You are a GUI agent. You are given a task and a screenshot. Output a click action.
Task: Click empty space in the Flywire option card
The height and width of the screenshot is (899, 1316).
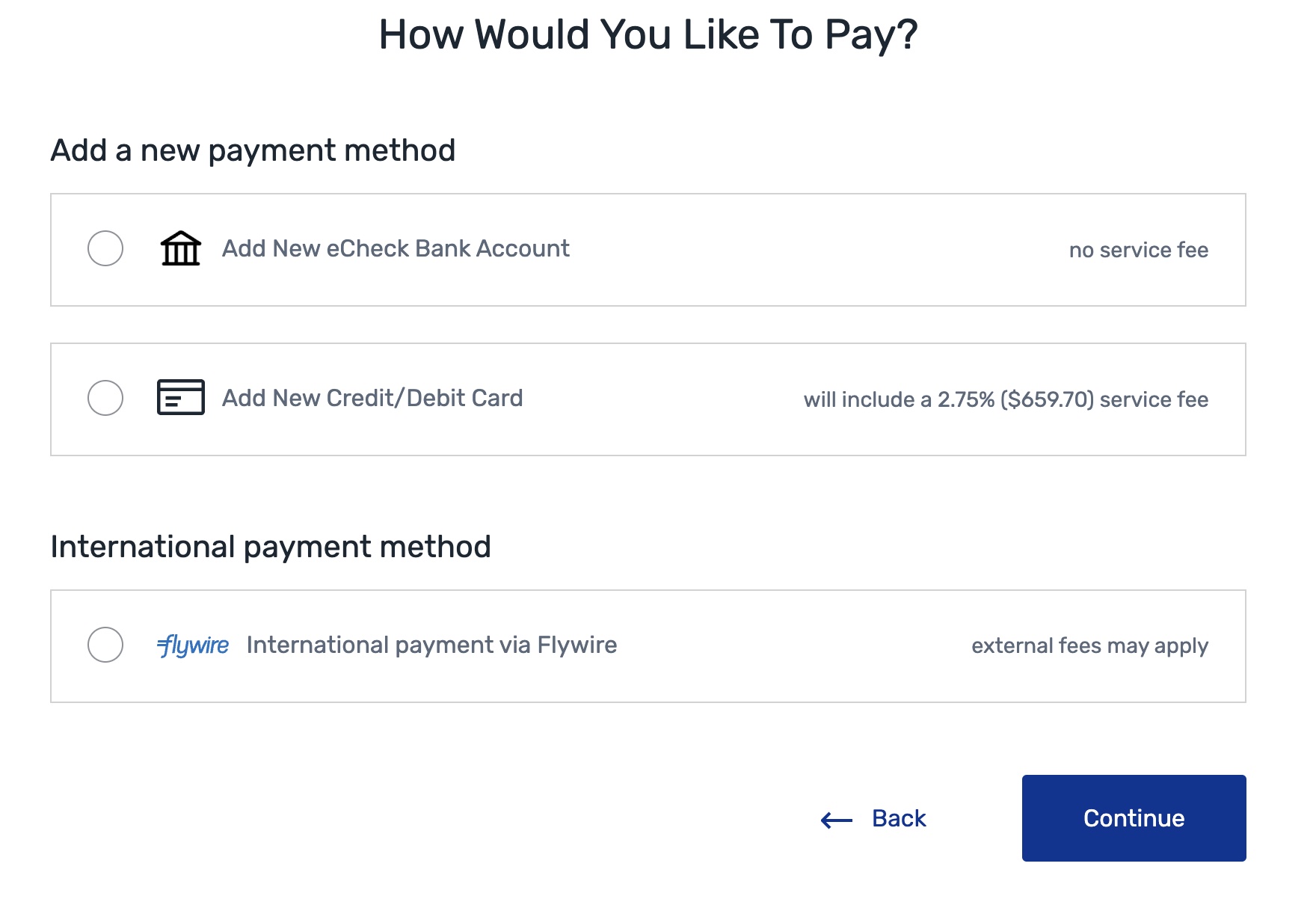793,646
